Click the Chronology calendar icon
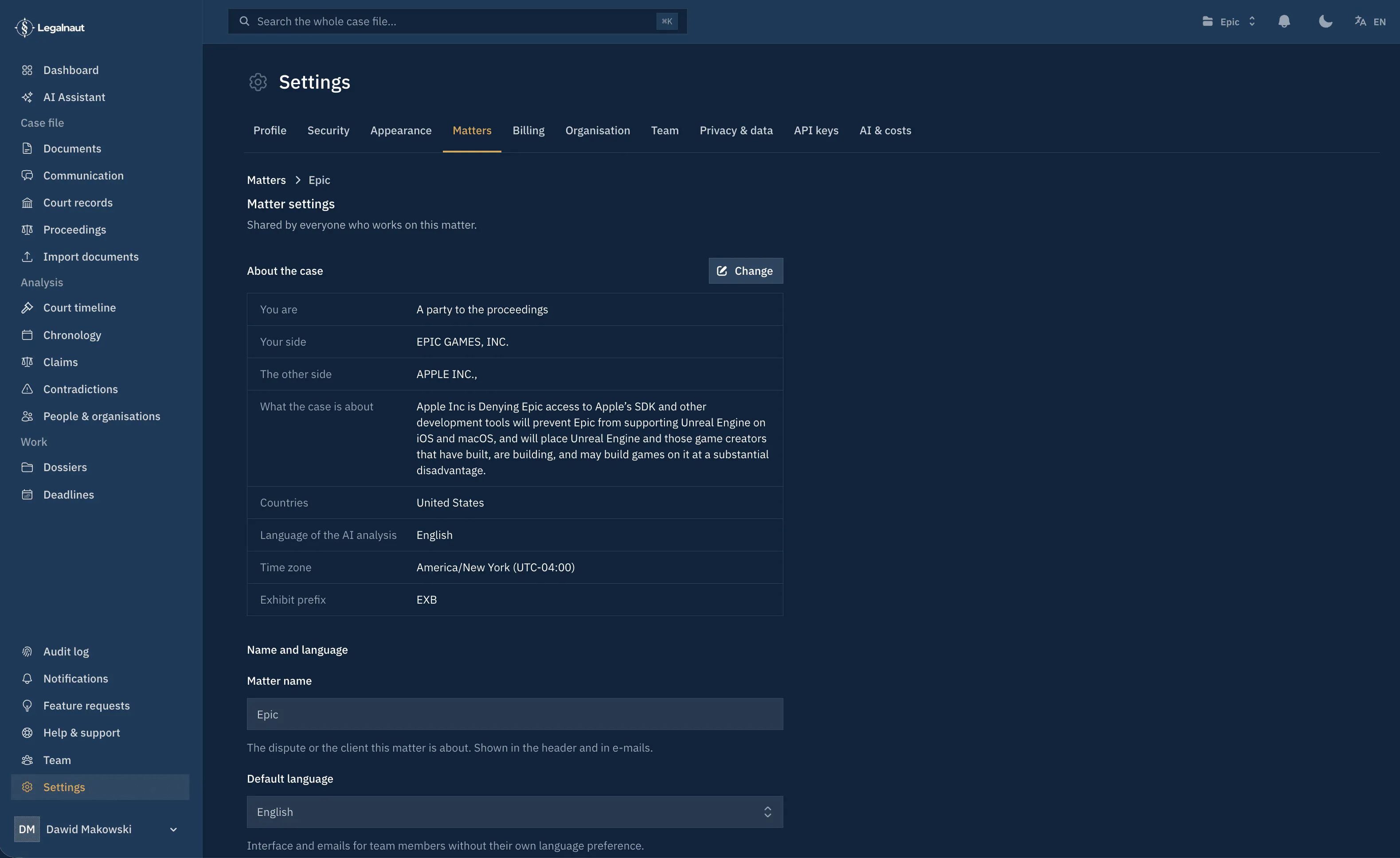This screenshot has height=858, width=1400. click(x=27, y=335)
